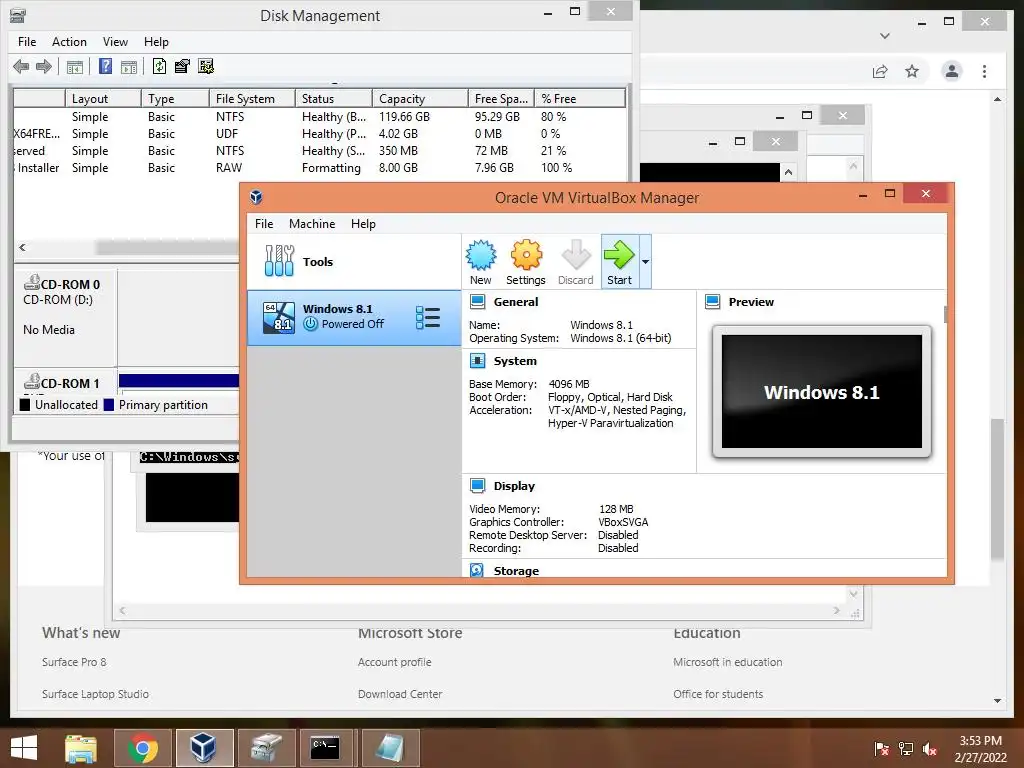Open Disk Management Help menu
Screen dimensions: 1024x768
pos(156,42)
